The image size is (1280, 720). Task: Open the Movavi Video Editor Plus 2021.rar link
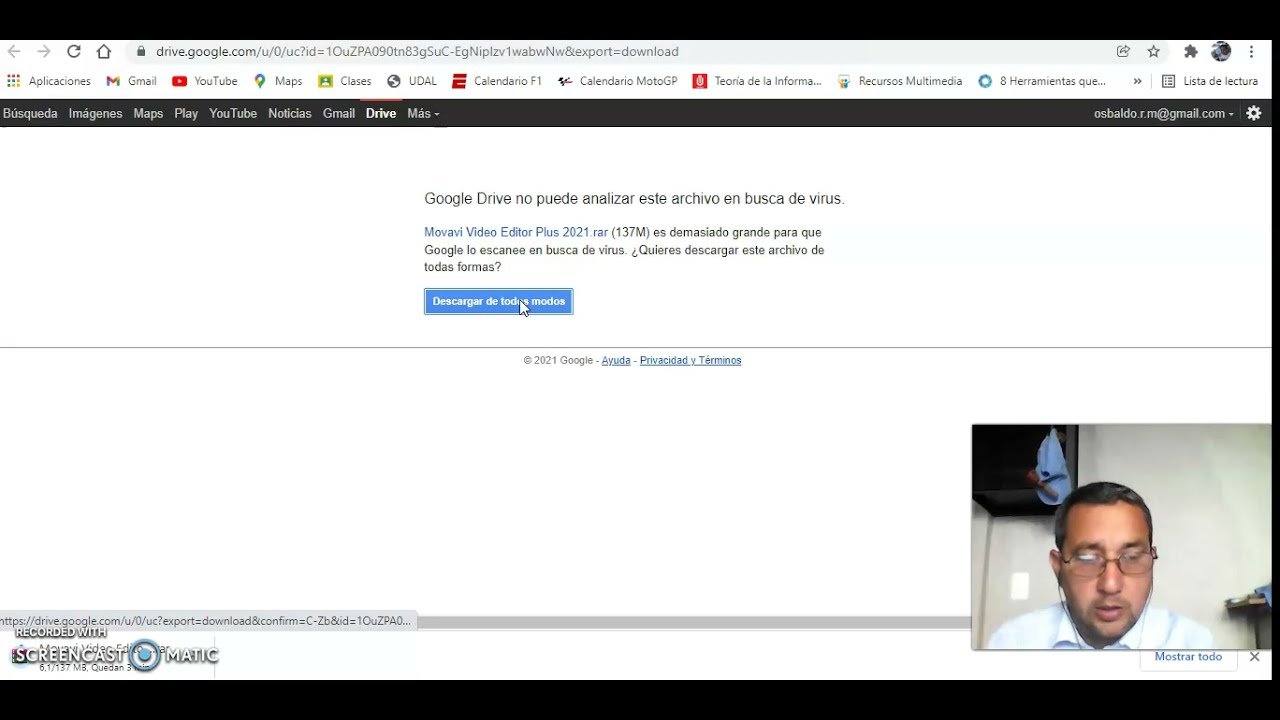click(x=516, y=232)
